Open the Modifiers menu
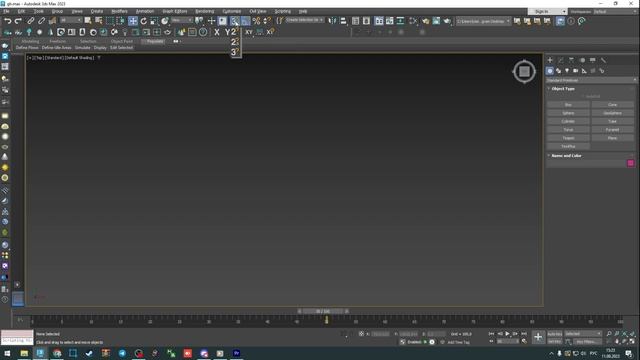This screenshot has width=640, height=360. [x=119, y=11]
